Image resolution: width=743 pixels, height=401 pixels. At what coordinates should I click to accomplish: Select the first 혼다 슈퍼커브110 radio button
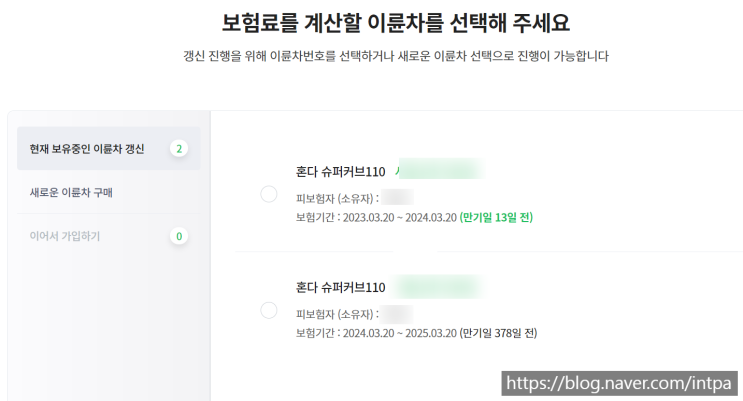pyautogui.click(x=268, y=194)
